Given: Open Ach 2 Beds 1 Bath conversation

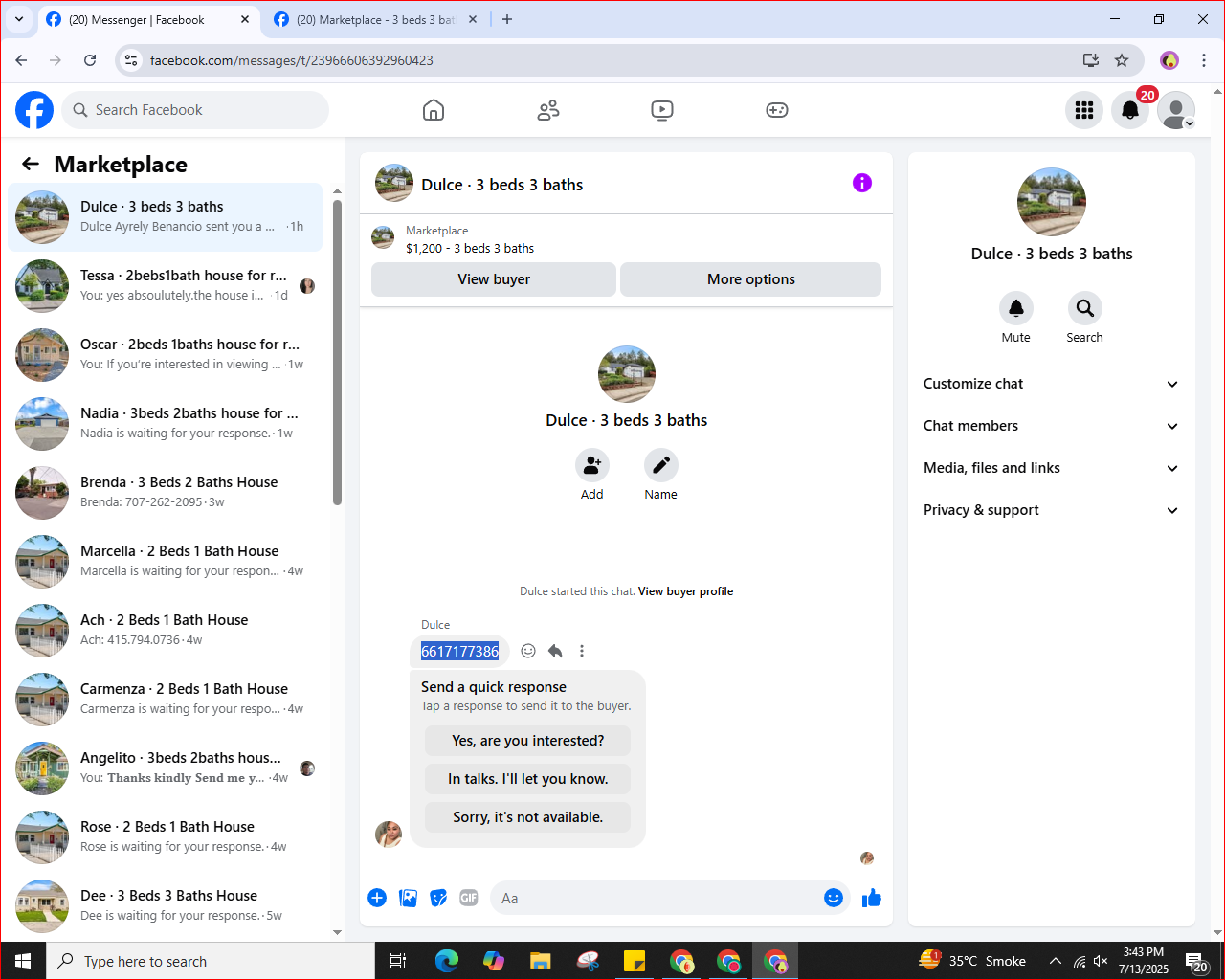Looking at the screenshot, I should [165, 631].
